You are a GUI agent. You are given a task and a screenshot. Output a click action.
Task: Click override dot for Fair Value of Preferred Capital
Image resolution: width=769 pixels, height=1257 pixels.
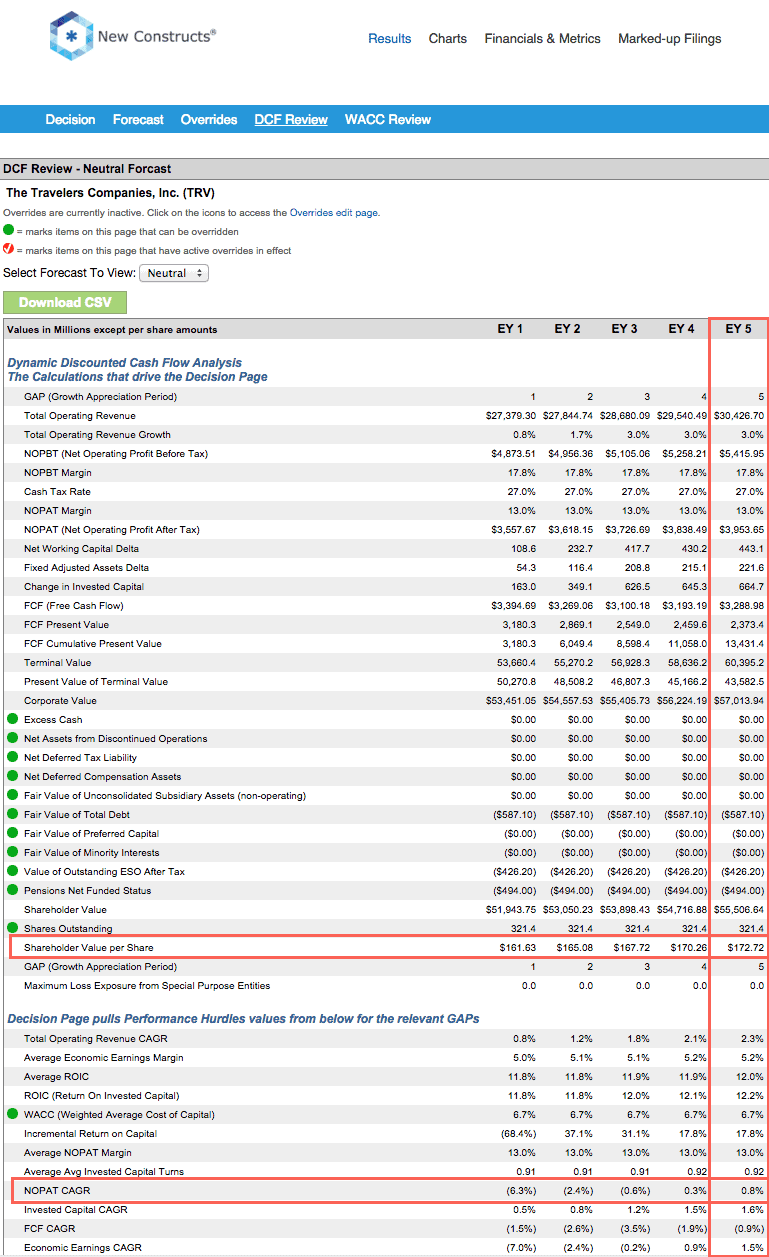(12, 833)
